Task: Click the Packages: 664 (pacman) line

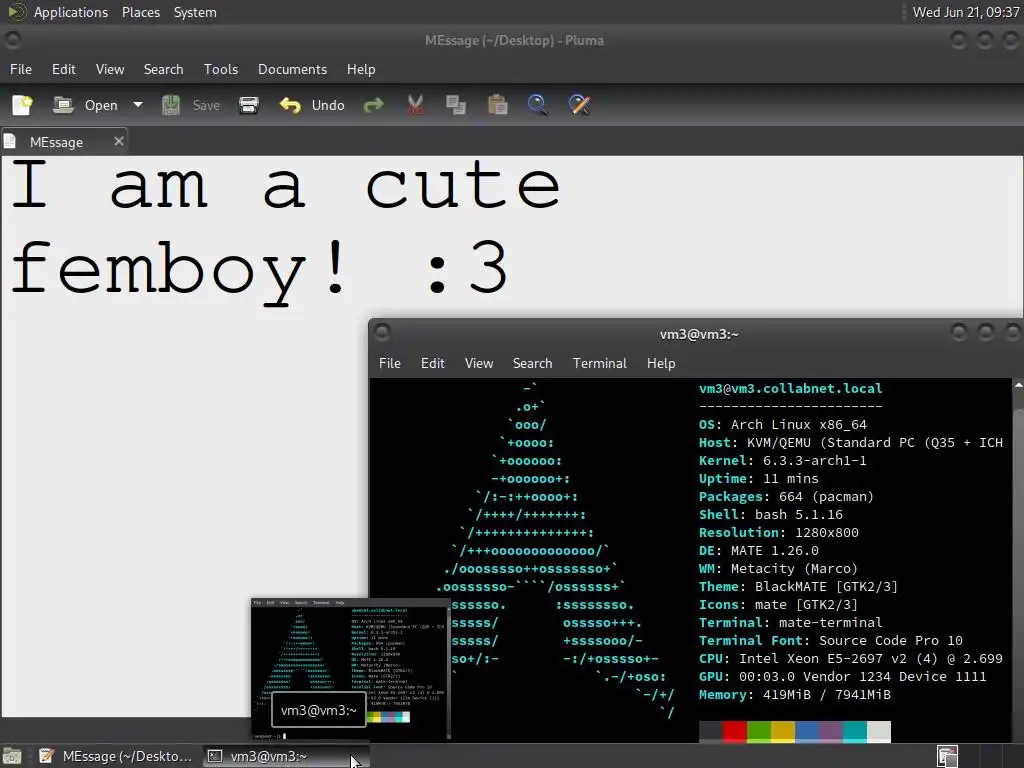Action: [786, 496]
